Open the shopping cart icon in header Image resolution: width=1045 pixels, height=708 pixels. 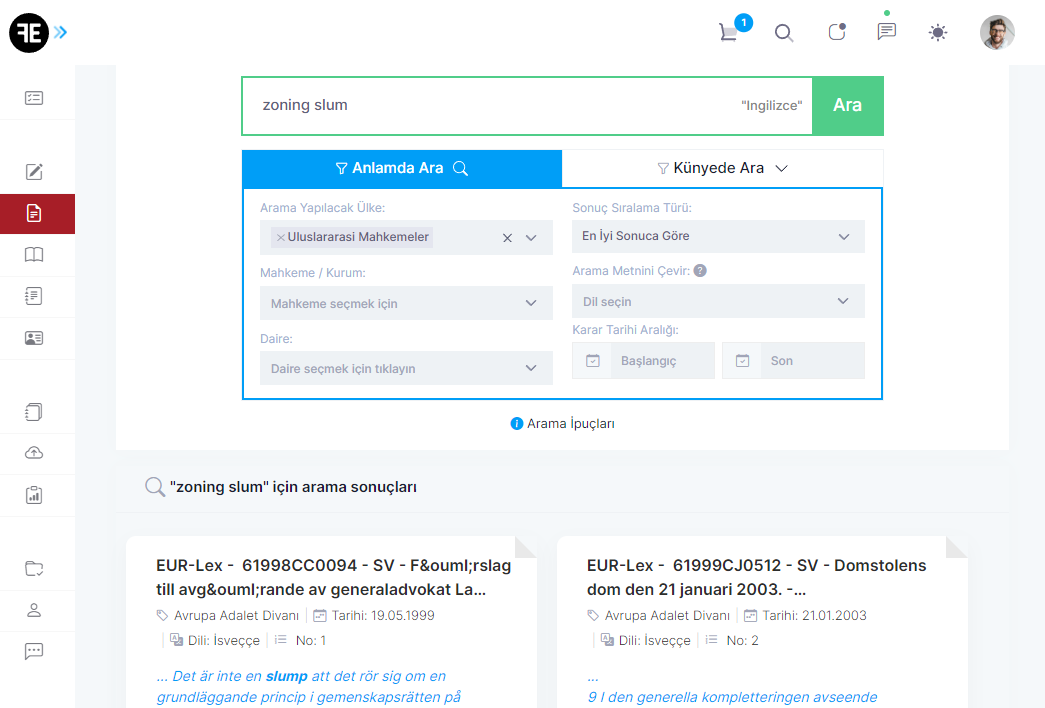click(x=729, y=32)
